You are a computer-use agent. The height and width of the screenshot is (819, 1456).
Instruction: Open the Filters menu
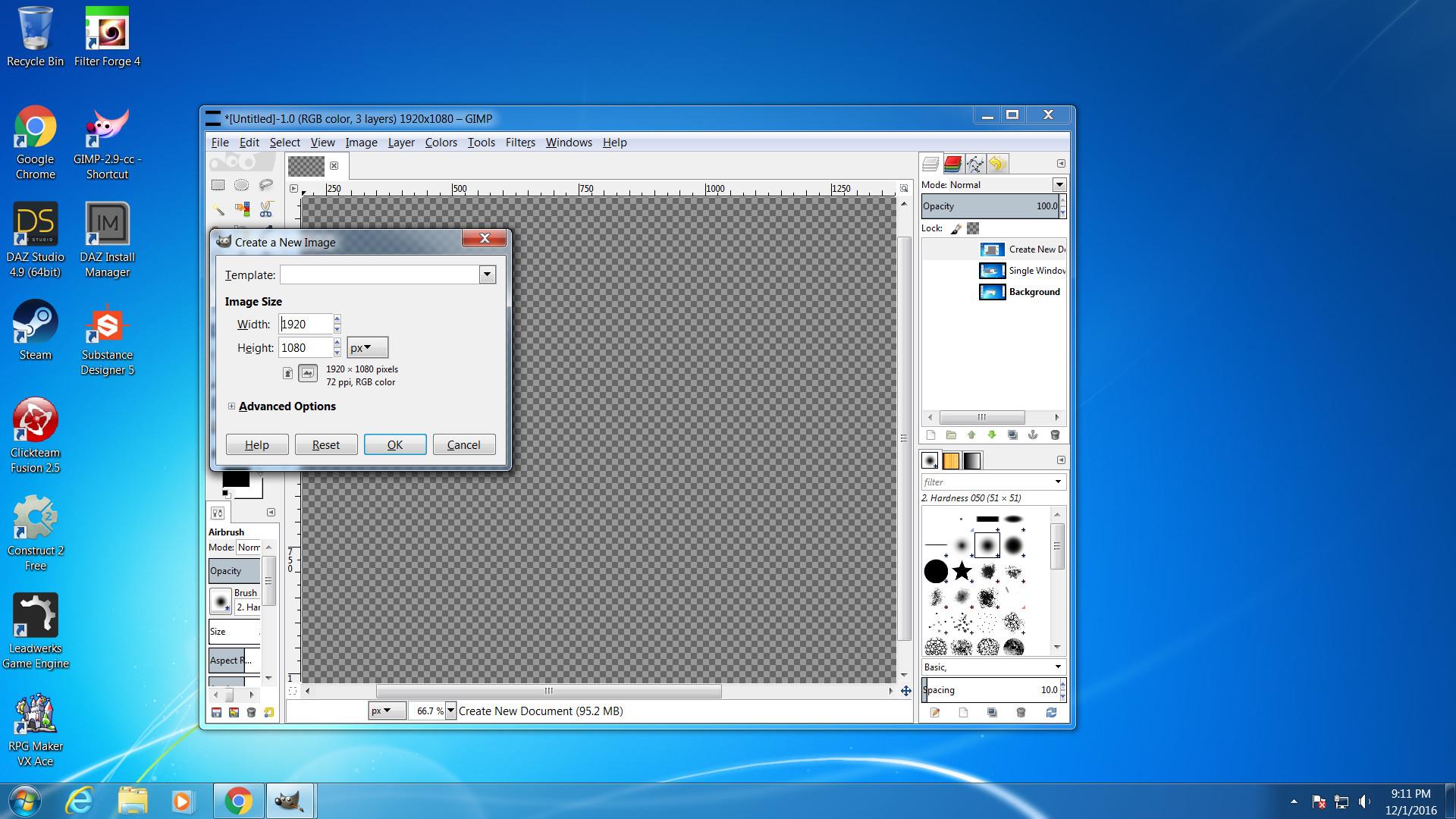[x=519, y=143]
